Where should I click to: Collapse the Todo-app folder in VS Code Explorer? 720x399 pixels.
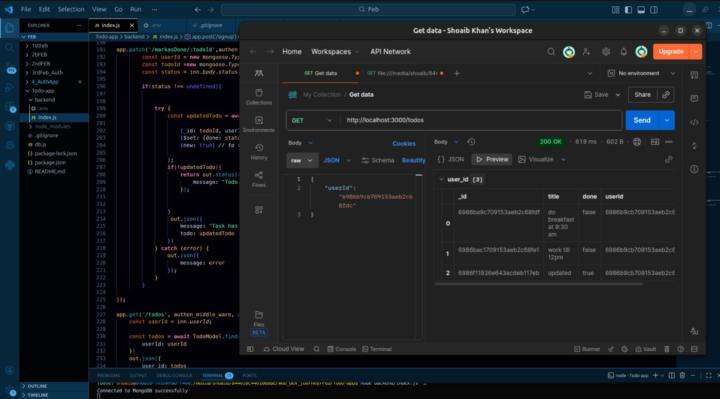tap(28, 91)
